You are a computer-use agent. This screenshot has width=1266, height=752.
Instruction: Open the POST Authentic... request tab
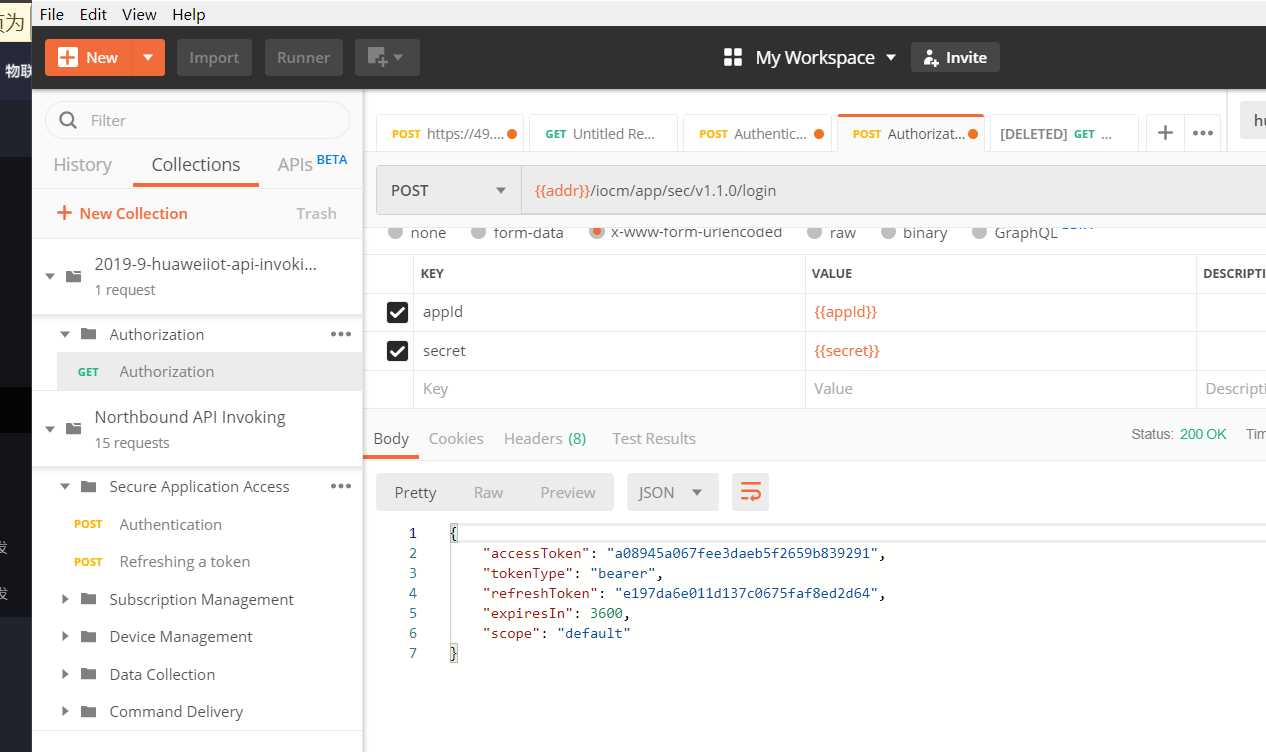pos(757,134)
